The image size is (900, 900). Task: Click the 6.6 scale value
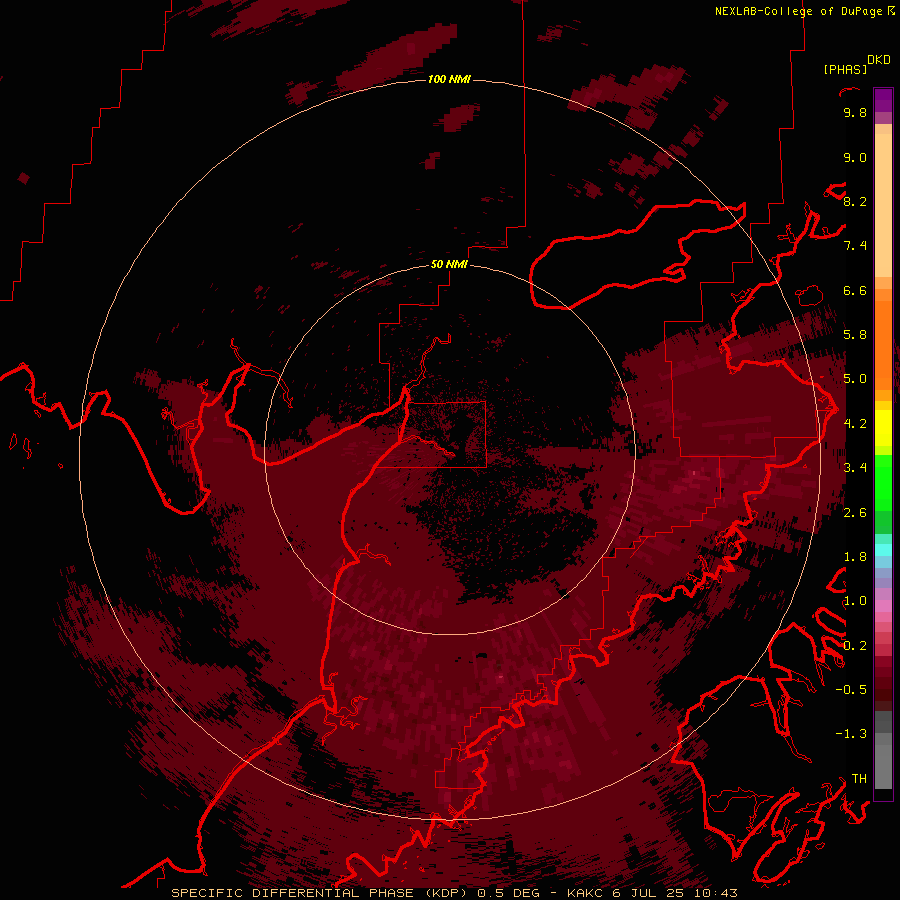tap(855, 290)
